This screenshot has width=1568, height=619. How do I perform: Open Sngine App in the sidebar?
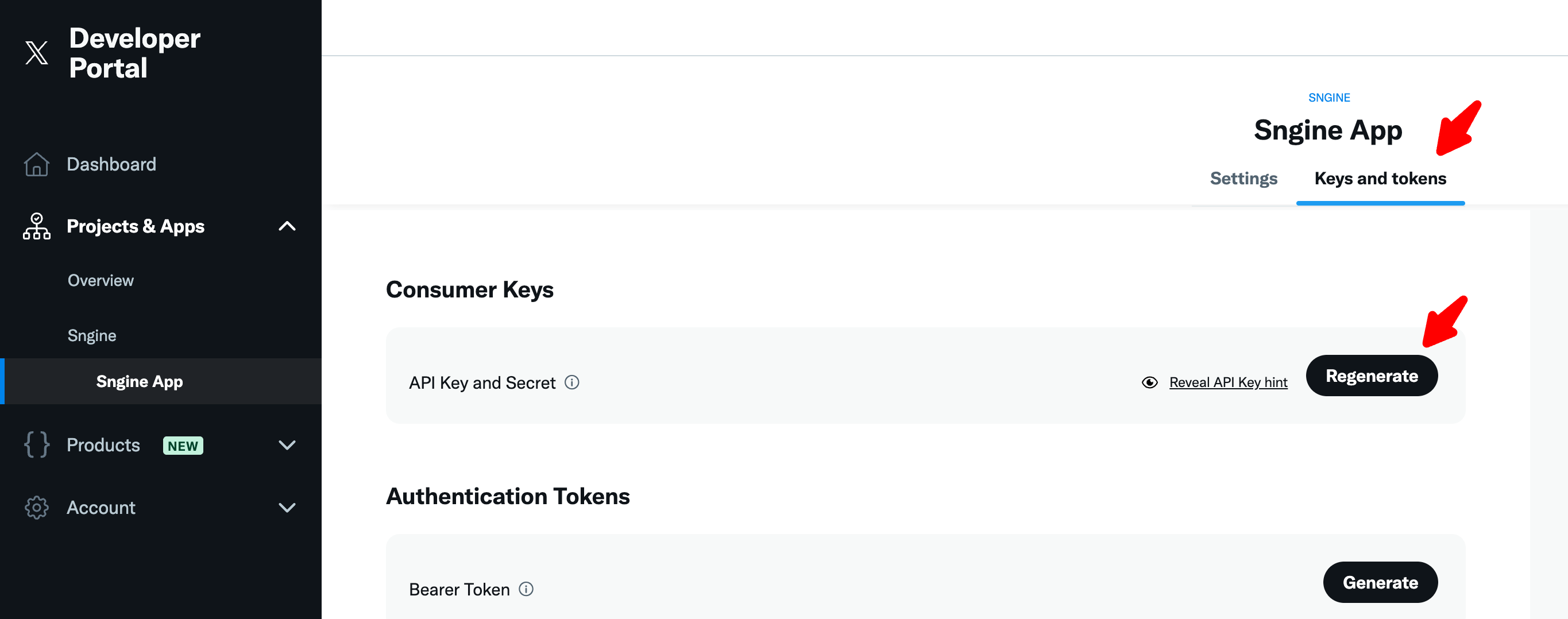pos(140,382)
